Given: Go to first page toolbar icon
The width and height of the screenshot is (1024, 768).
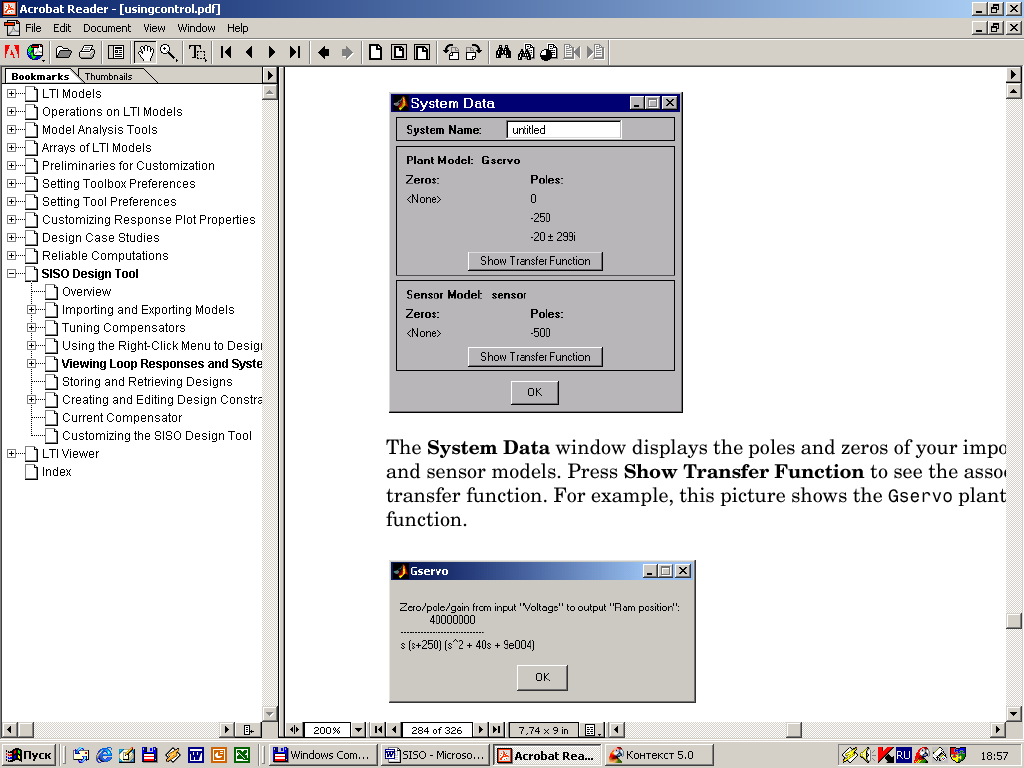Looking at the screenshot, I should click(226, 52).
